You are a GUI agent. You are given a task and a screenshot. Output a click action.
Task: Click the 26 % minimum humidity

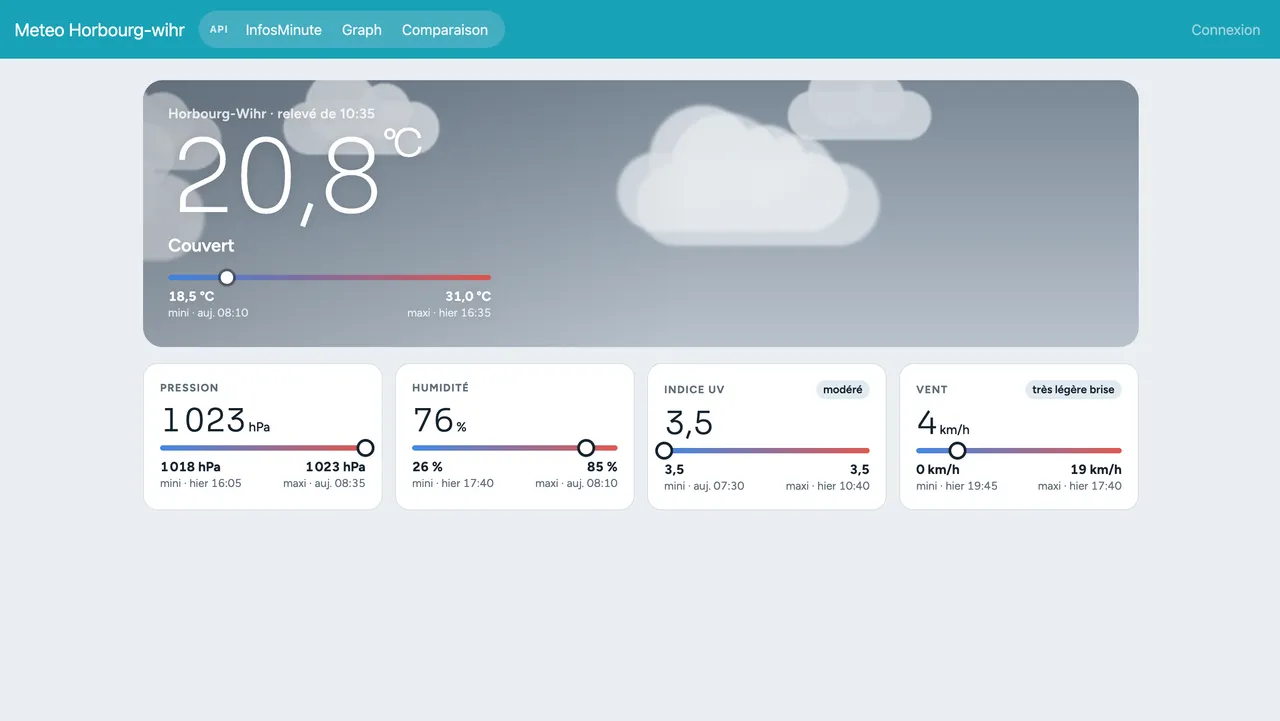[x=427, y=467]
